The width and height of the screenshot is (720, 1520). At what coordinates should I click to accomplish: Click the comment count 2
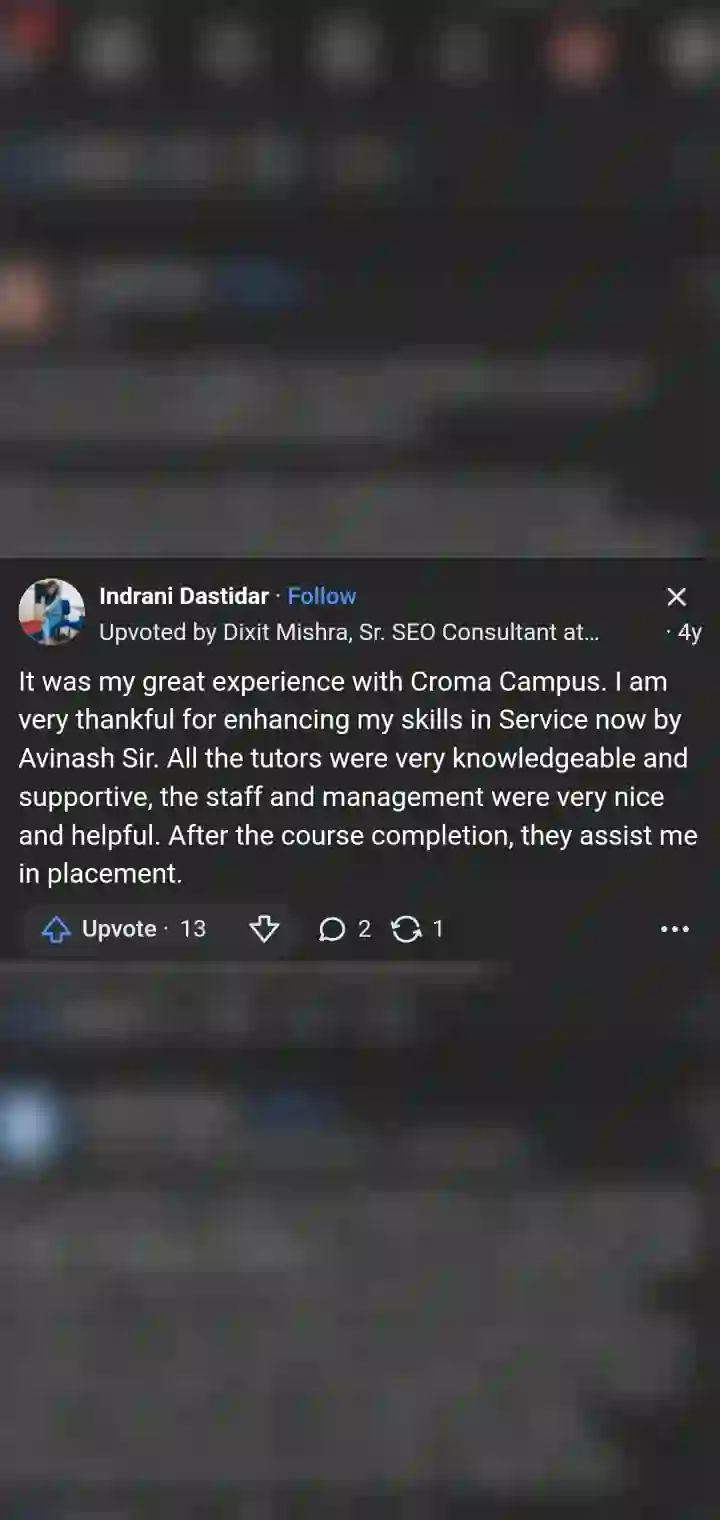(364, 929)
